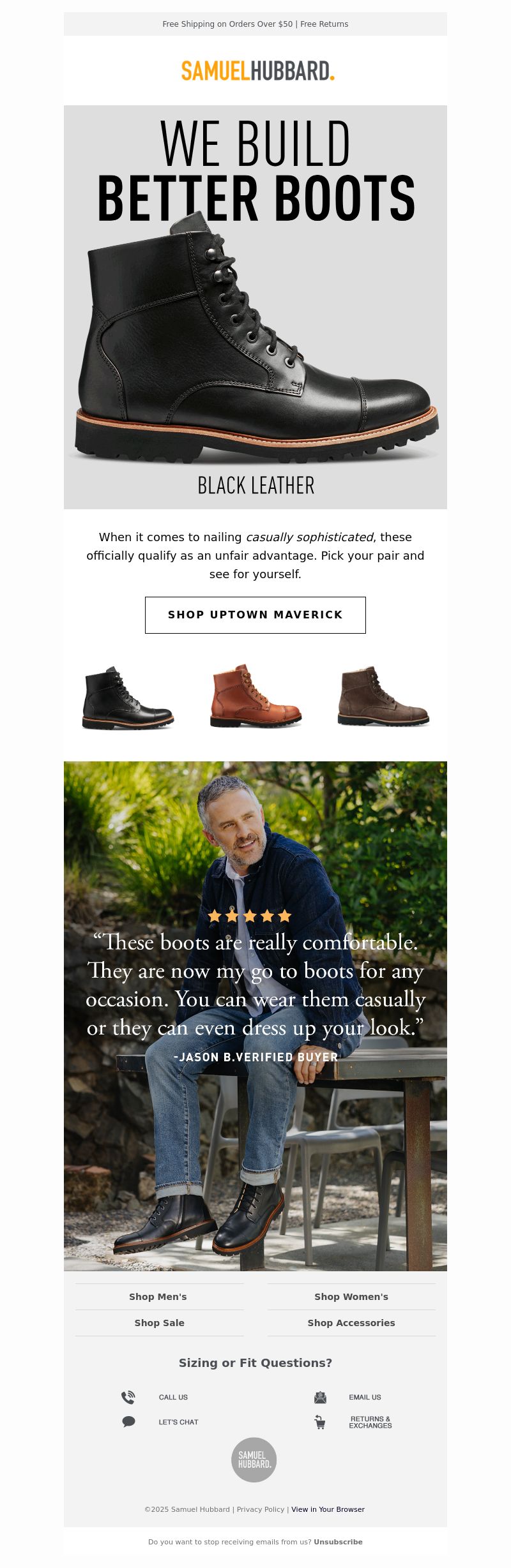Select the brown suede boot thumbnail
This screenshot has height=1568, width=511.
point(383,696)
